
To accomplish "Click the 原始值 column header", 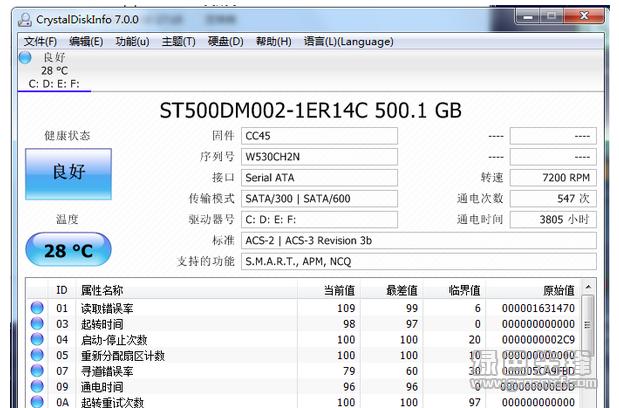I will [x=534, y=290].
